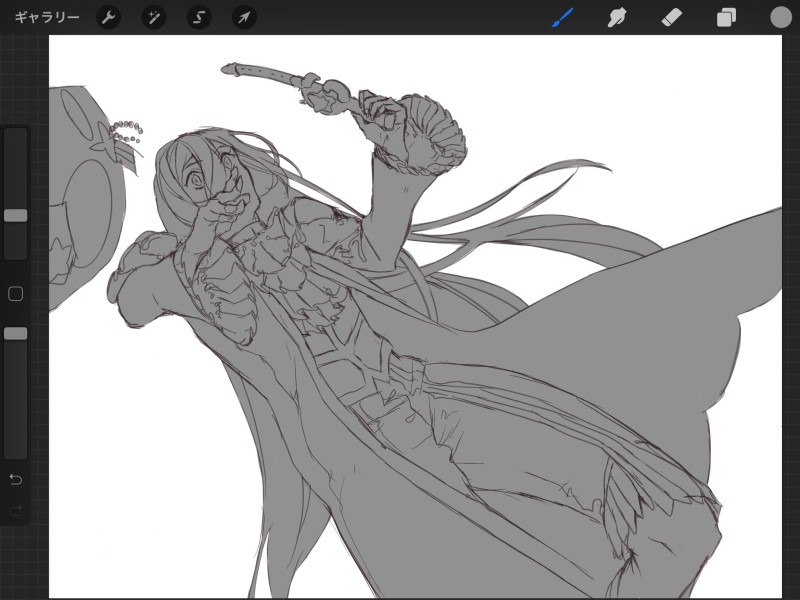The height and width of the screenshot is (600, 800).
Task: Select the Eraser tool
Action: click(x=671, y=18)
